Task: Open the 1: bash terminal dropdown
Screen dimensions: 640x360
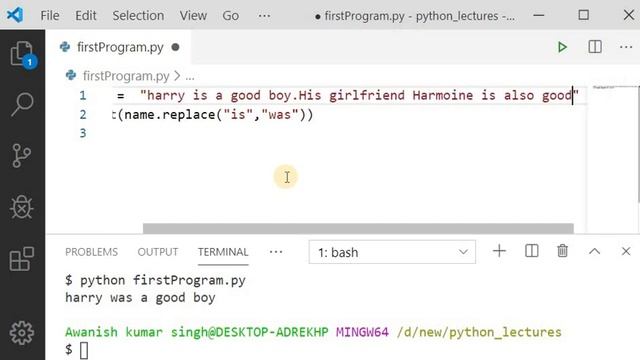Action: pos(392,252)
